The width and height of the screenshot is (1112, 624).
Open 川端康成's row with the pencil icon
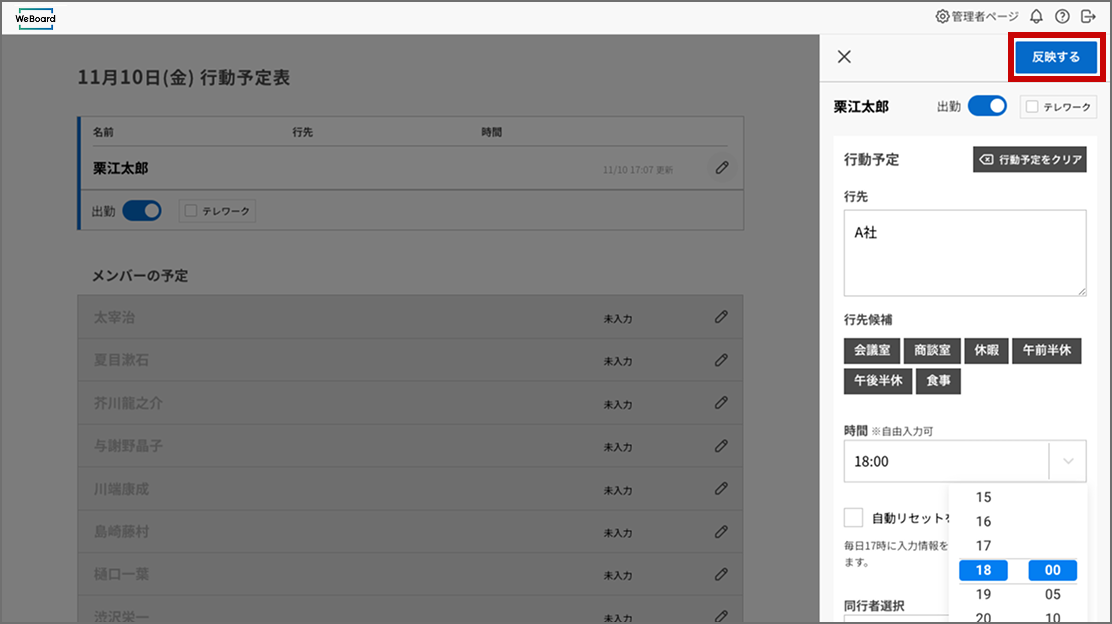[721, 489]
